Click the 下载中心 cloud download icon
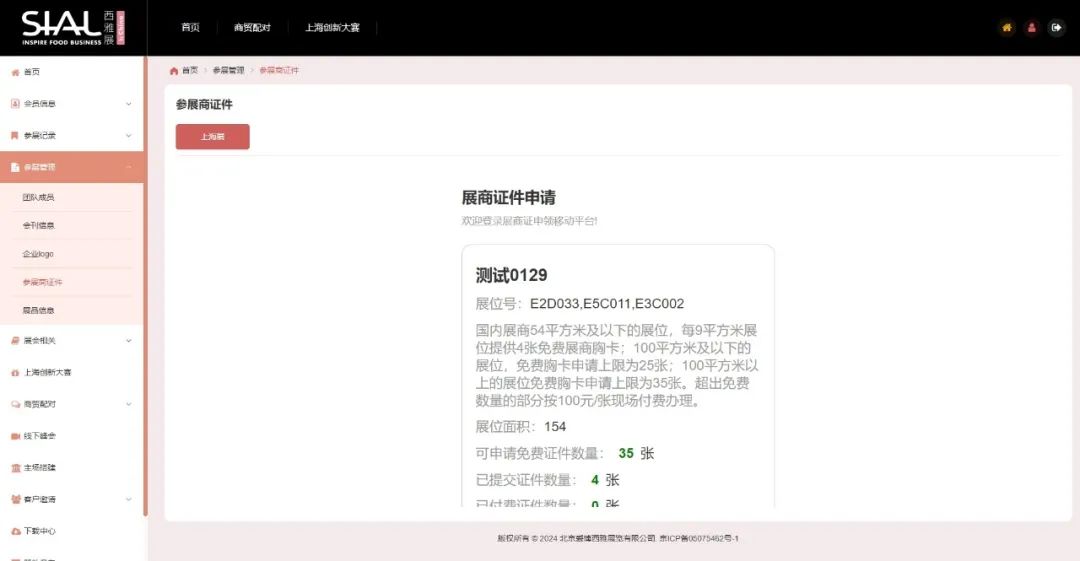The image size is (1080, 561). point(15,531)
